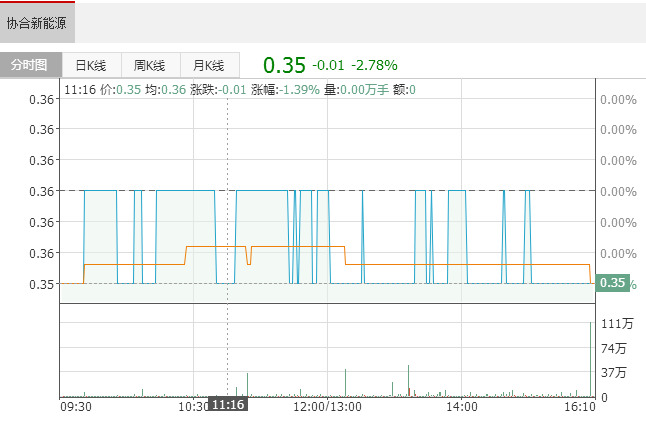The width and height of the screenshot is (646, 421).
Task: Click the tallest volume bar at close
Action: (592, 360)
